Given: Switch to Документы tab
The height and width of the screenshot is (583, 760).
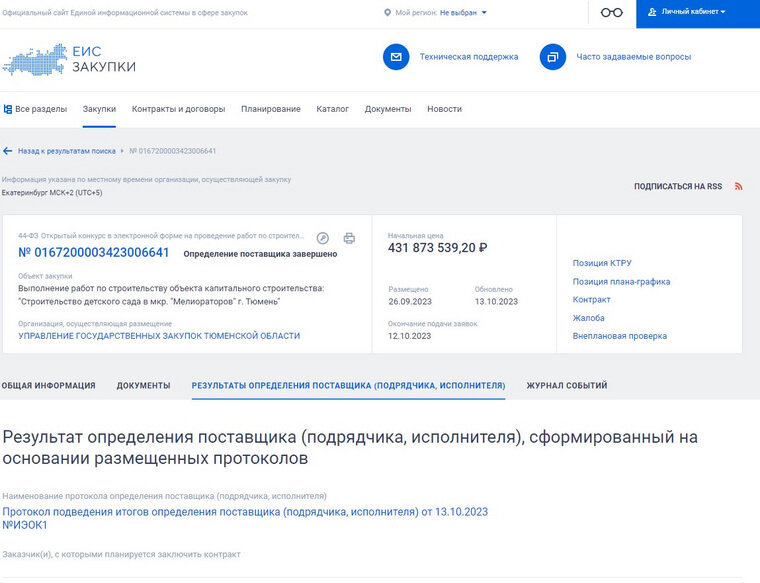Looking at the screenshot, I should point(143,386).
